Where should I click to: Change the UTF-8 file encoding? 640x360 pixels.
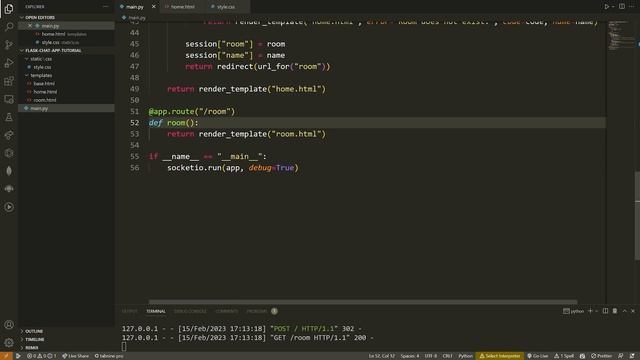431,356
